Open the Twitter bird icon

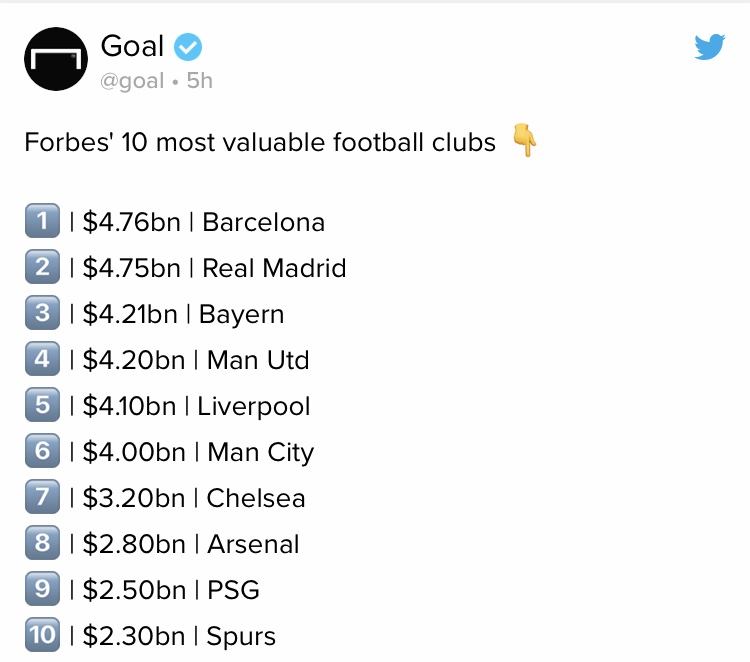point(709,46)
